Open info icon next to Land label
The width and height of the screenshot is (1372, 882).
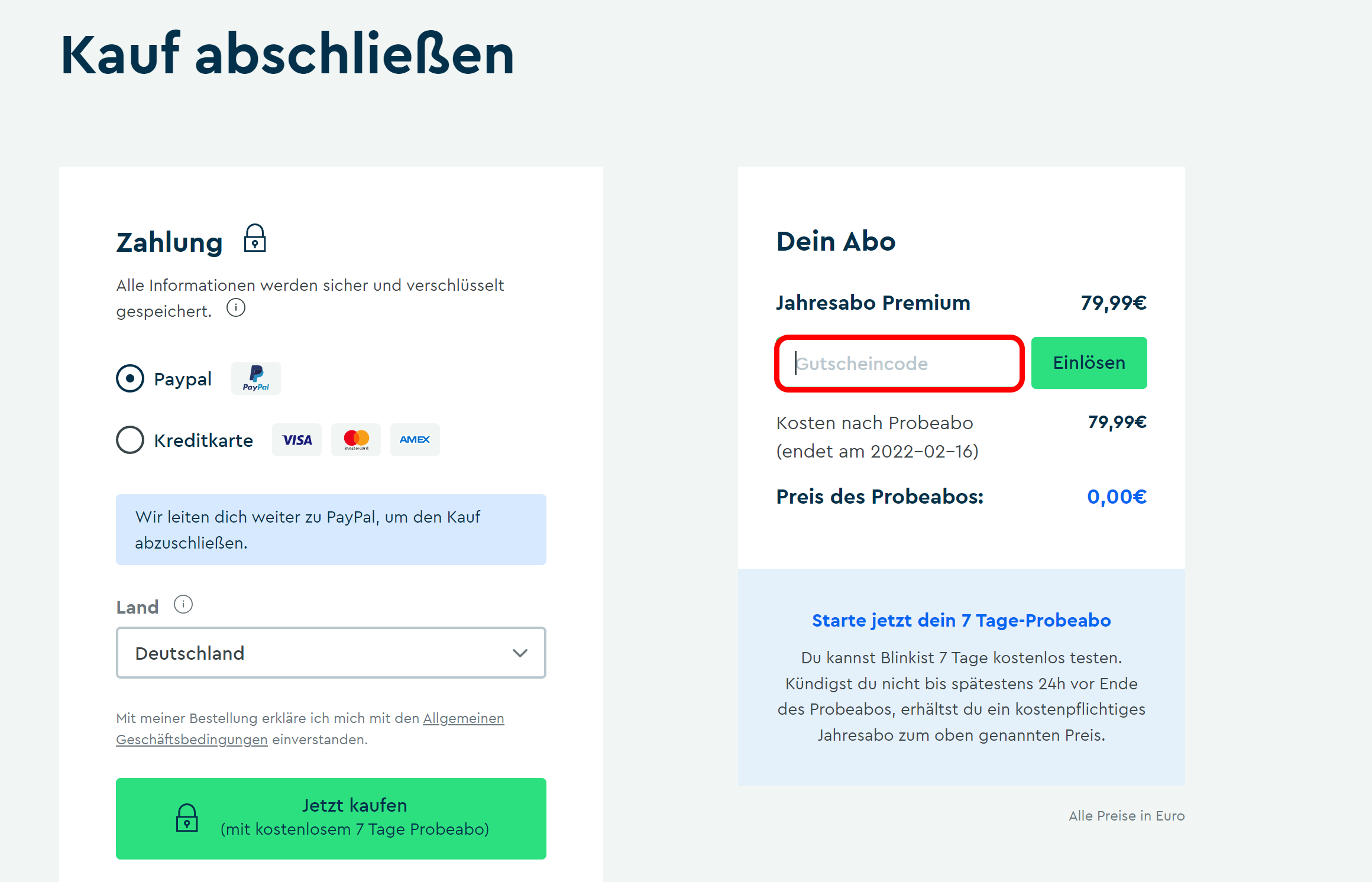[x=183, y=605]
